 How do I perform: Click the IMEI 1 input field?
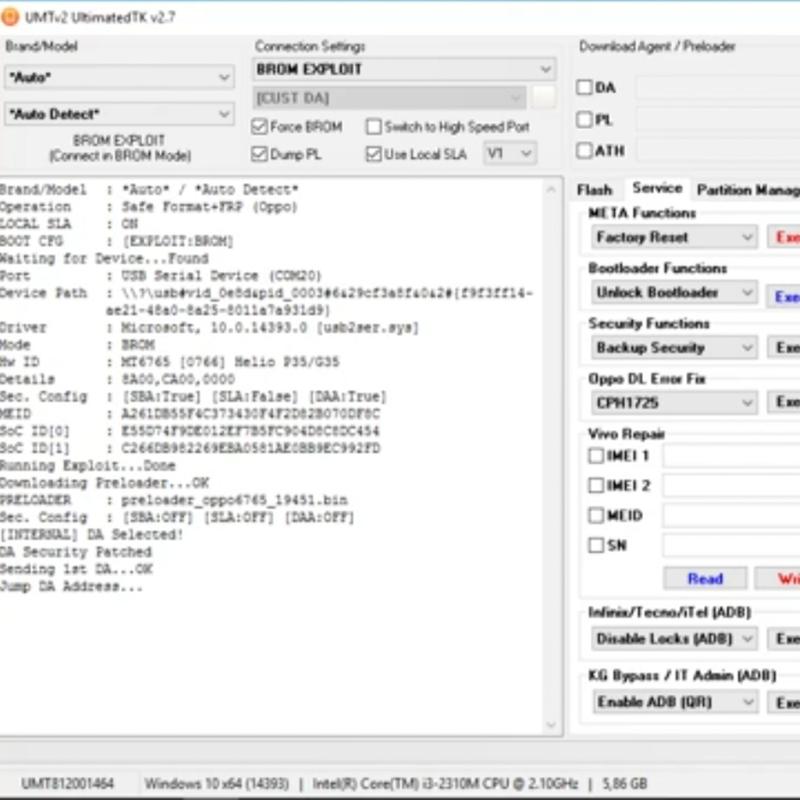point(731,455)
